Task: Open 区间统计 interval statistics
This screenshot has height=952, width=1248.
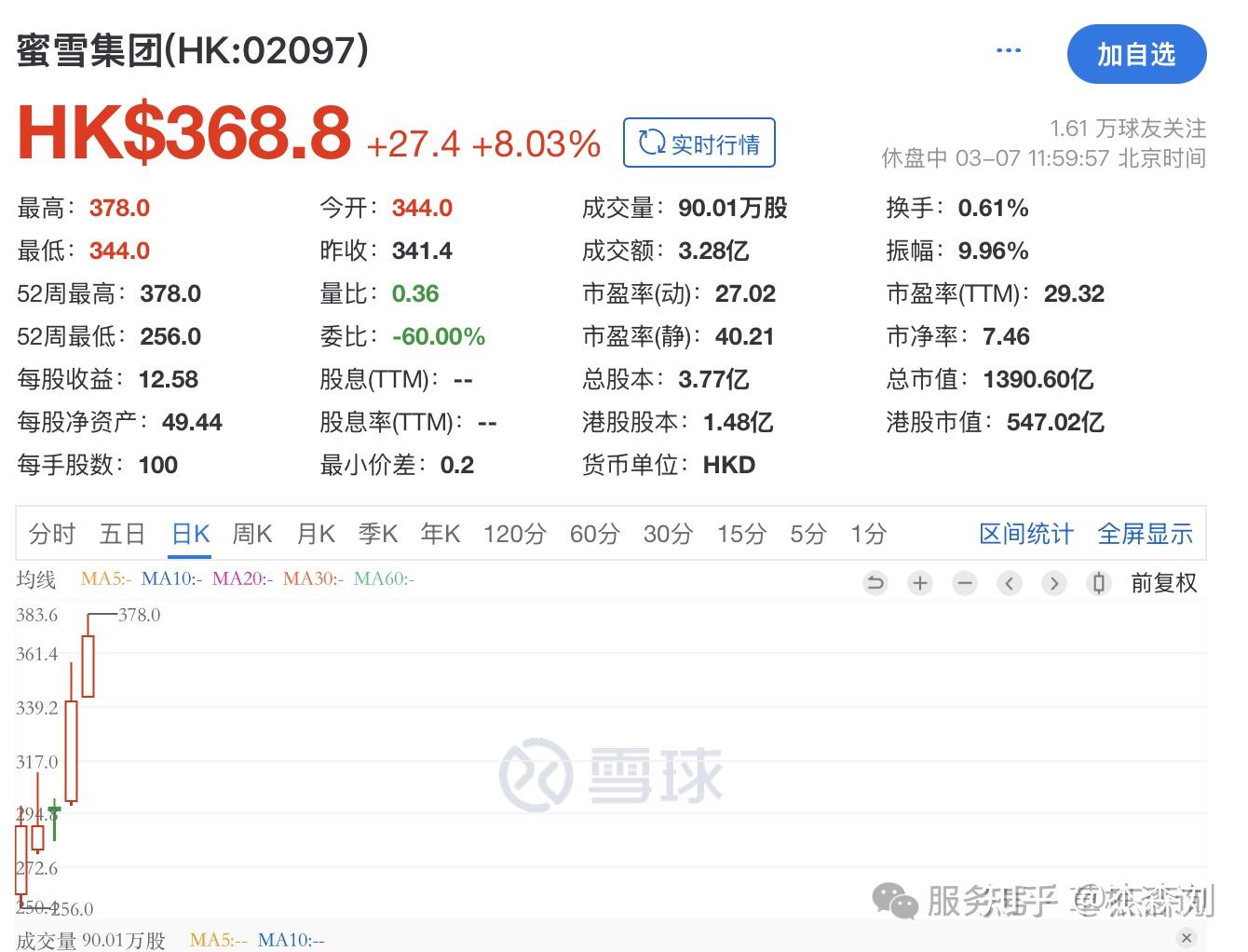Action: pyautogui.click(x=1025, y=533)
